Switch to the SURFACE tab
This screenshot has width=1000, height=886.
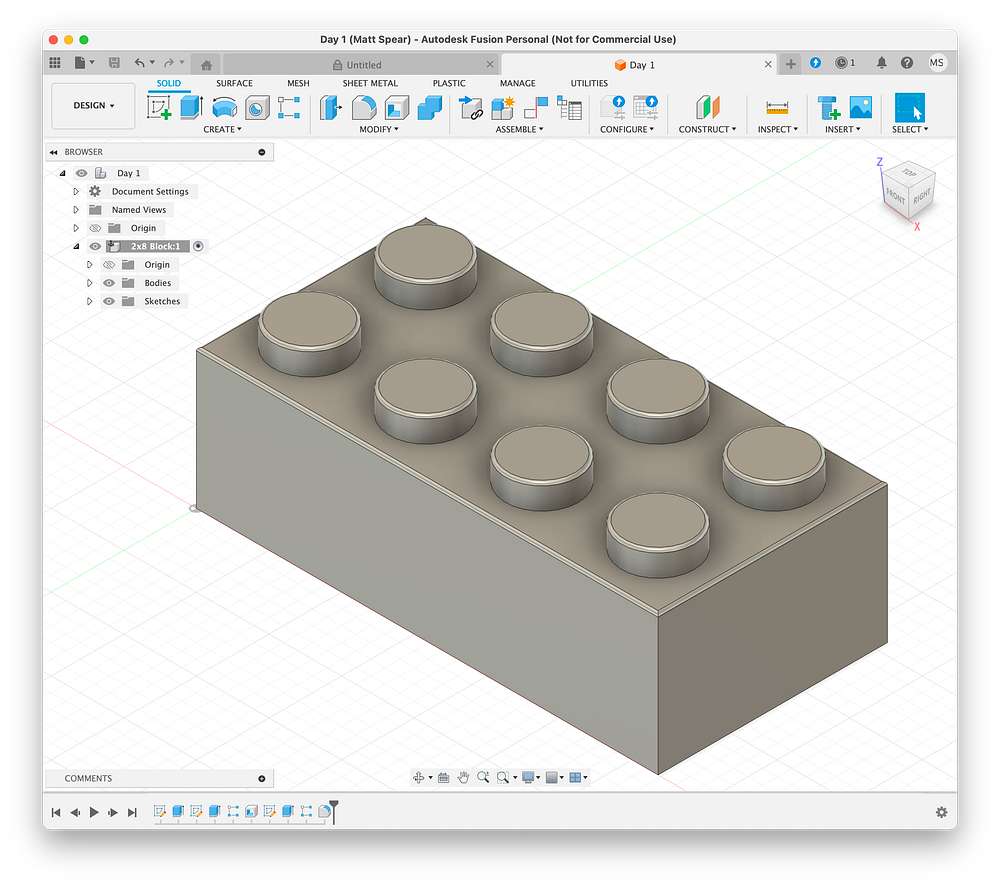(x=234, y=83)
